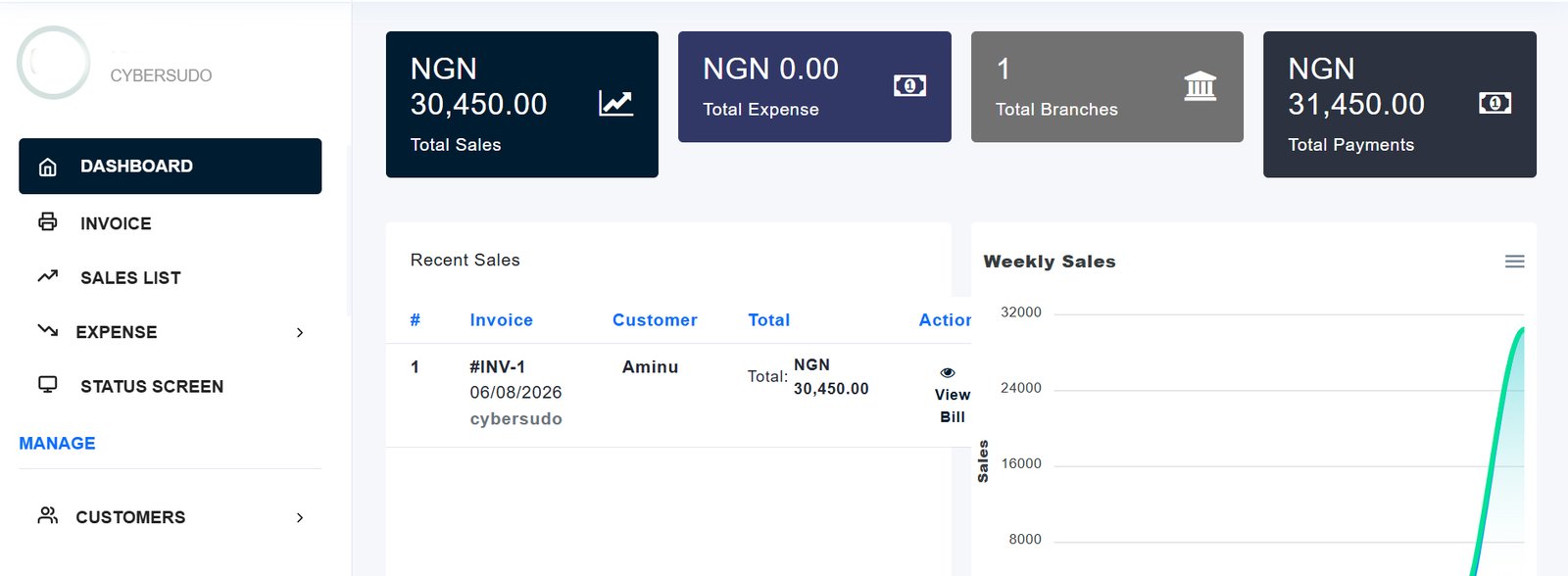Click the Invoice printer icon
Screen dimensions: 1568x576
click(x=47, y=221)
